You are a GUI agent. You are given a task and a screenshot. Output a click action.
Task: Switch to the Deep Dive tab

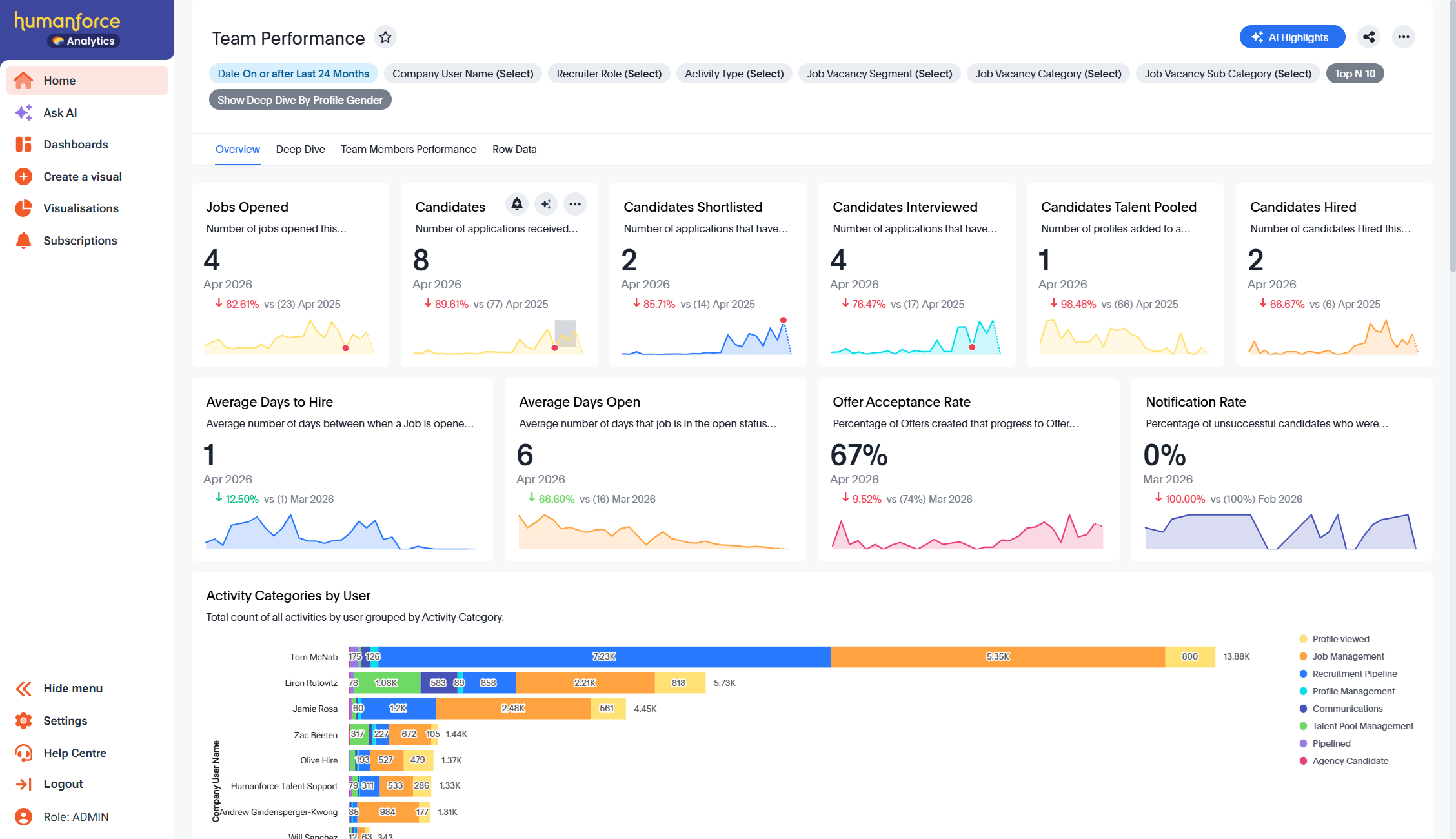(x=301, y=149)
